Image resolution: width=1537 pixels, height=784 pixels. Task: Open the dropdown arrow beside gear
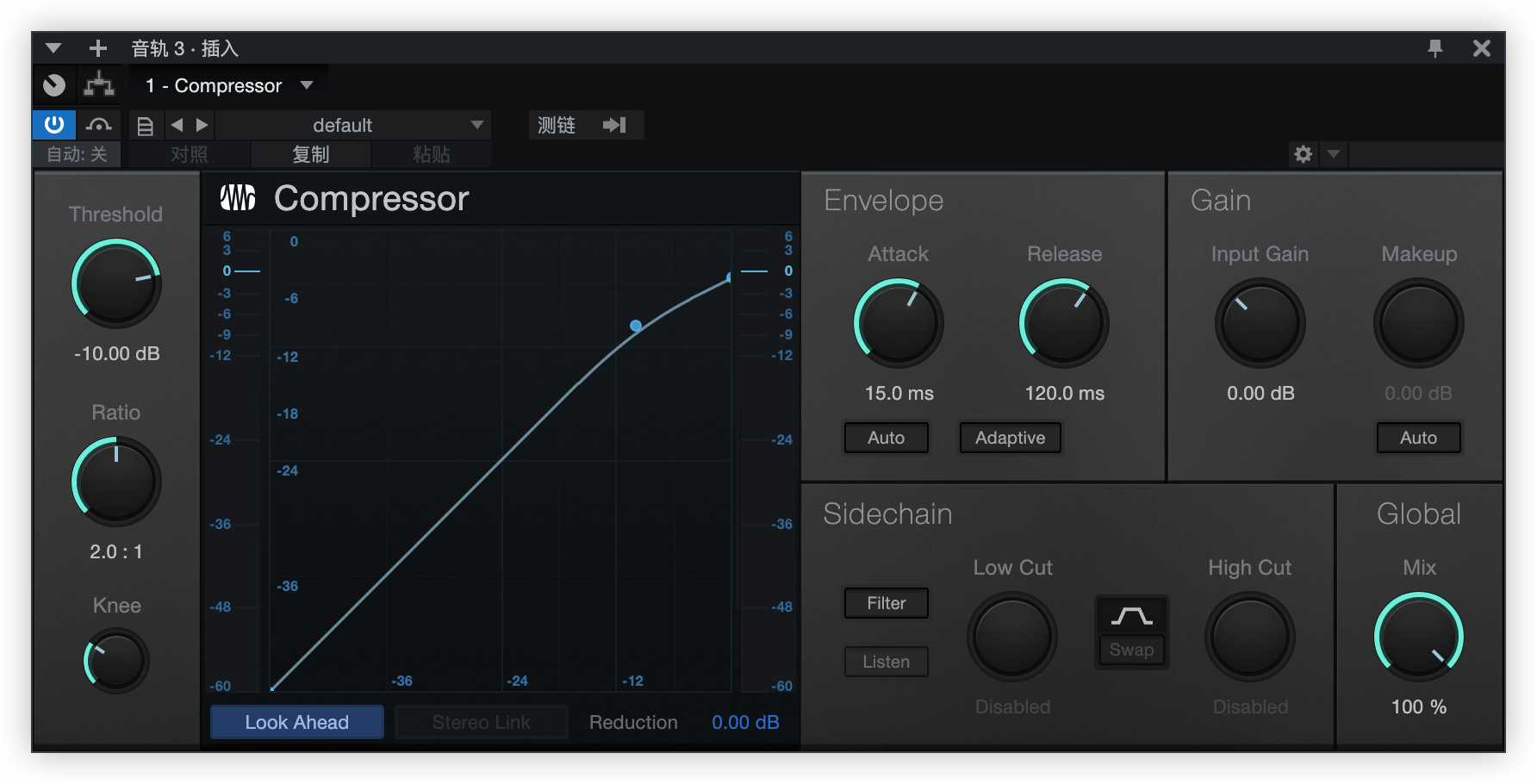[x=1334, y=154]
